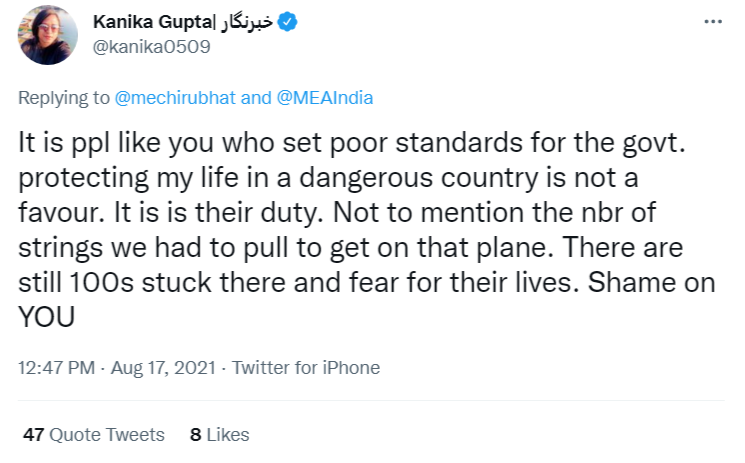Click the number 47 count
Screen dimensions: 745x463
pos(34,435)
